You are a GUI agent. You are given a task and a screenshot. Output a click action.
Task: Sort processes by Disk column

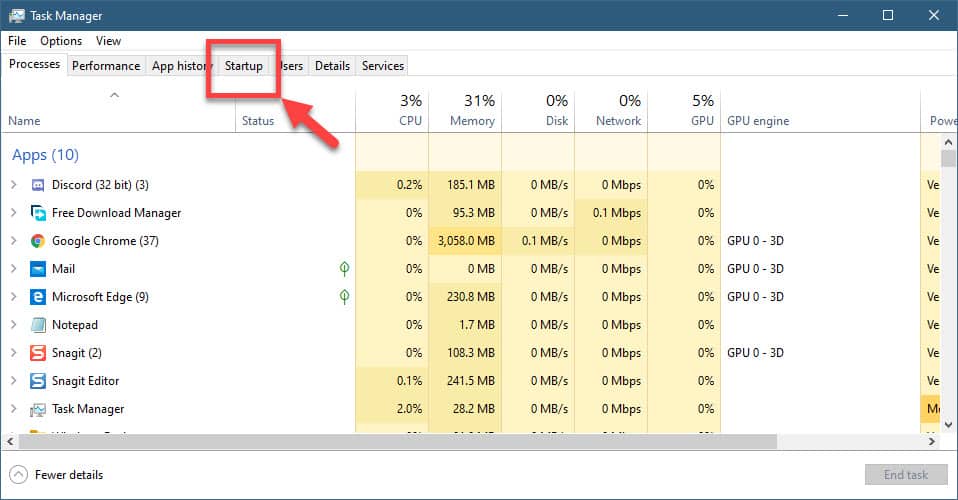pyautogui.click(x=538, y=111)
